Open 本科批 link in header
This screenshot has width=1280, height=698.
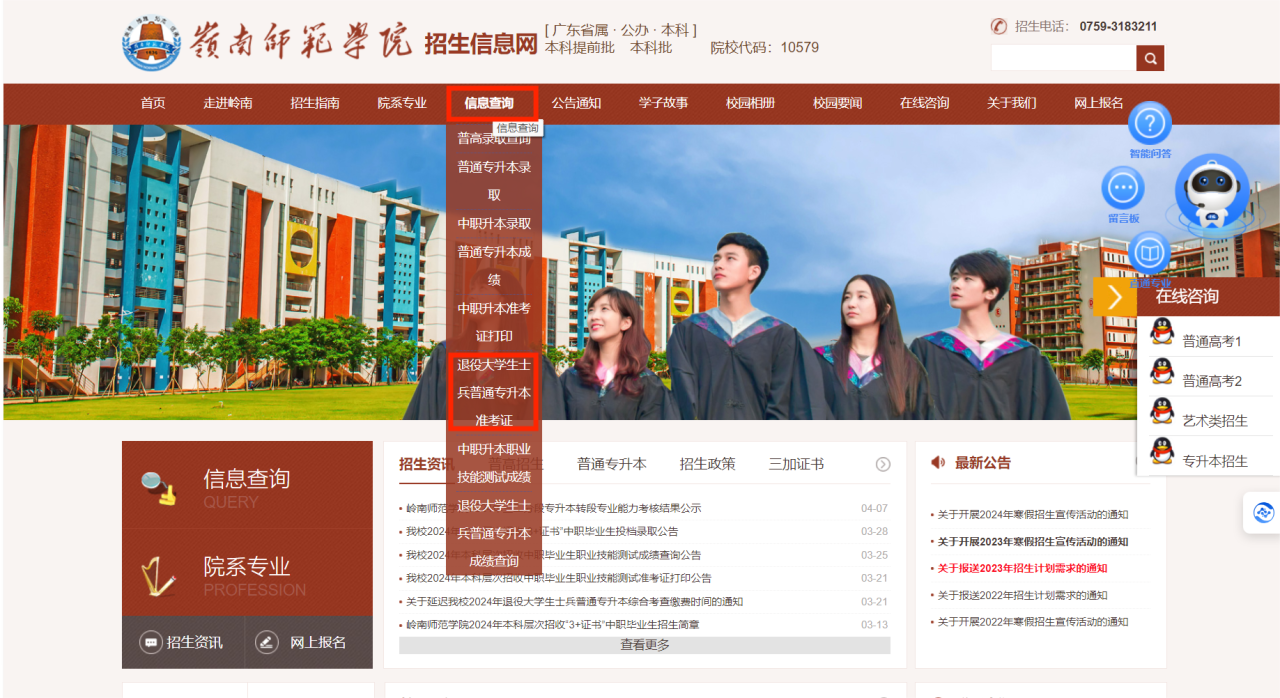[x=651, y=47]
